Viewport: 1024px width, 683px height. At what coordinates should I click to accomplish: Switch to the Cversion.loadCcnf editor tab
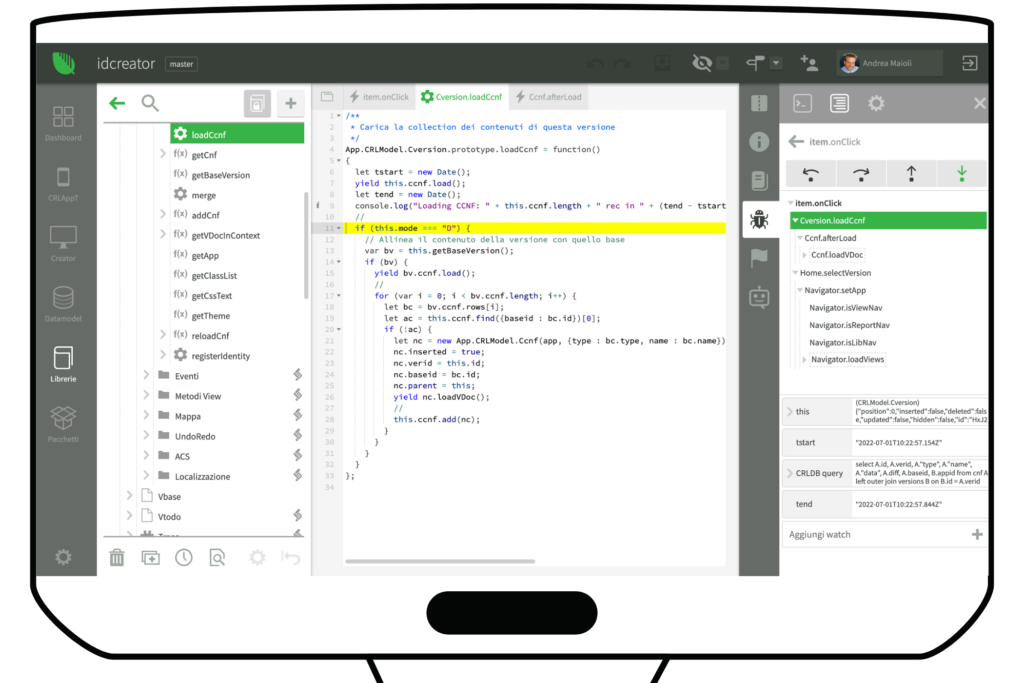tap(462, 97)
